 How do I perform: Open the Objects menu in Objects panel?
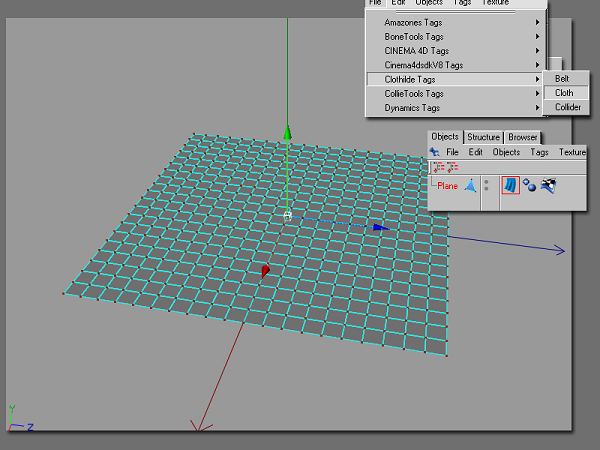coord(506,152)
